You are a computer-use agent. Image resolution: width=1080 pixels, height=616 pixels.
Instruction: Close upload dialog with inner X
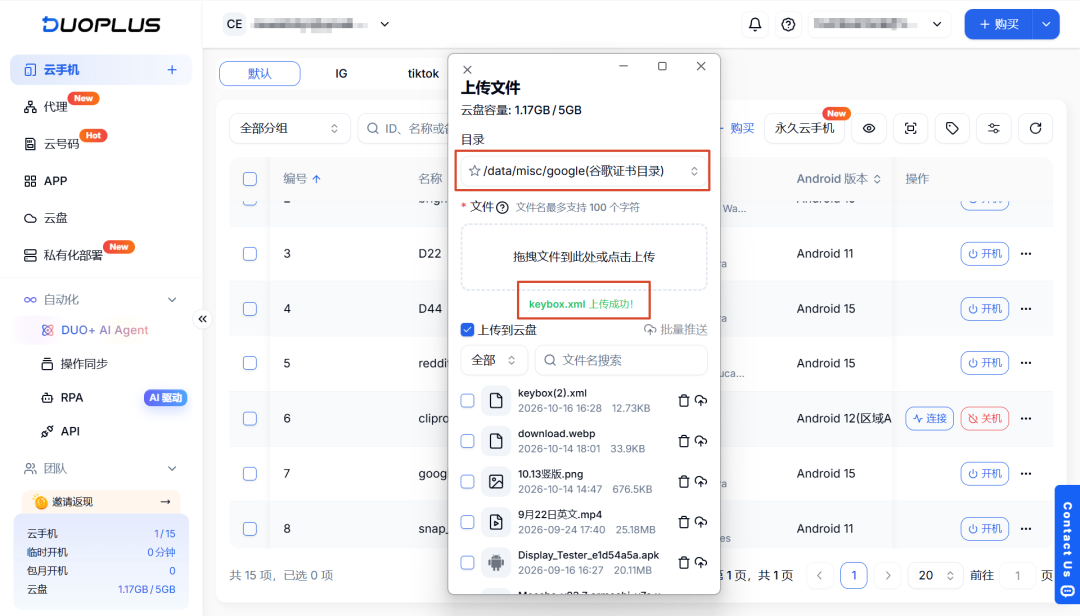coord(467,70)
